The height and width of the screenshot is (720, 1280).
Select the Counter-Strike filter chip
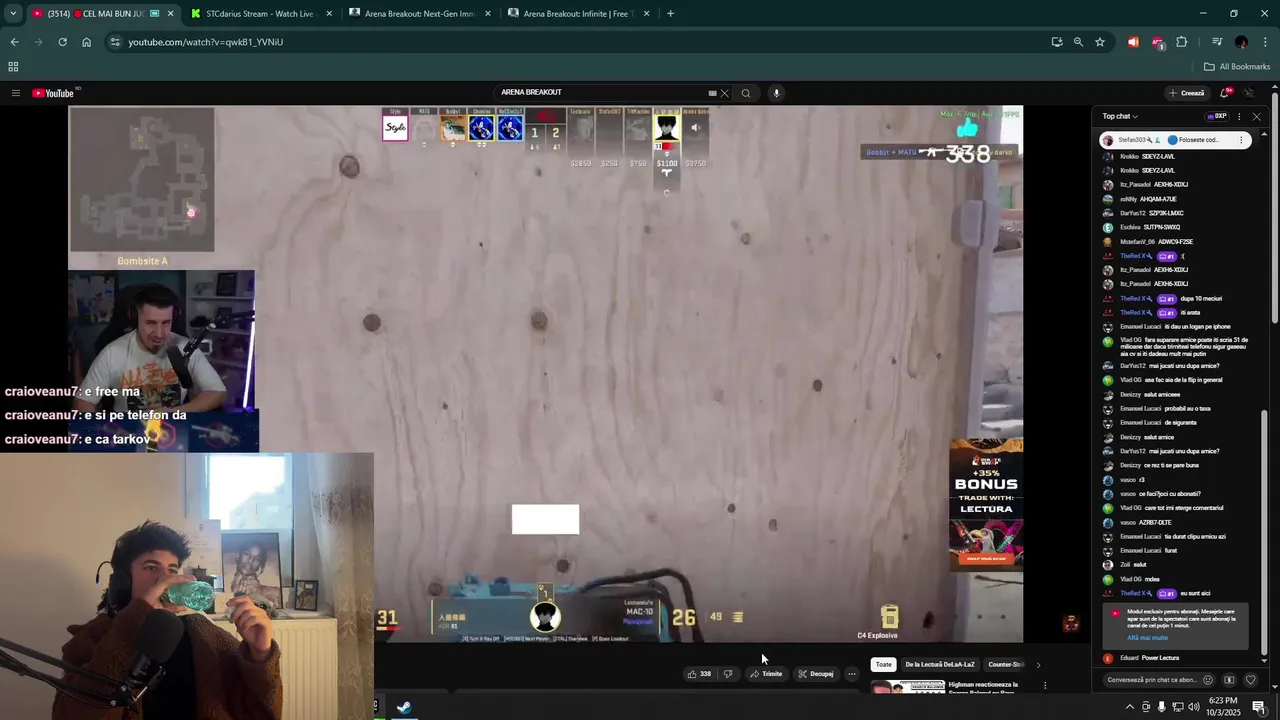tap(1006, 664)
